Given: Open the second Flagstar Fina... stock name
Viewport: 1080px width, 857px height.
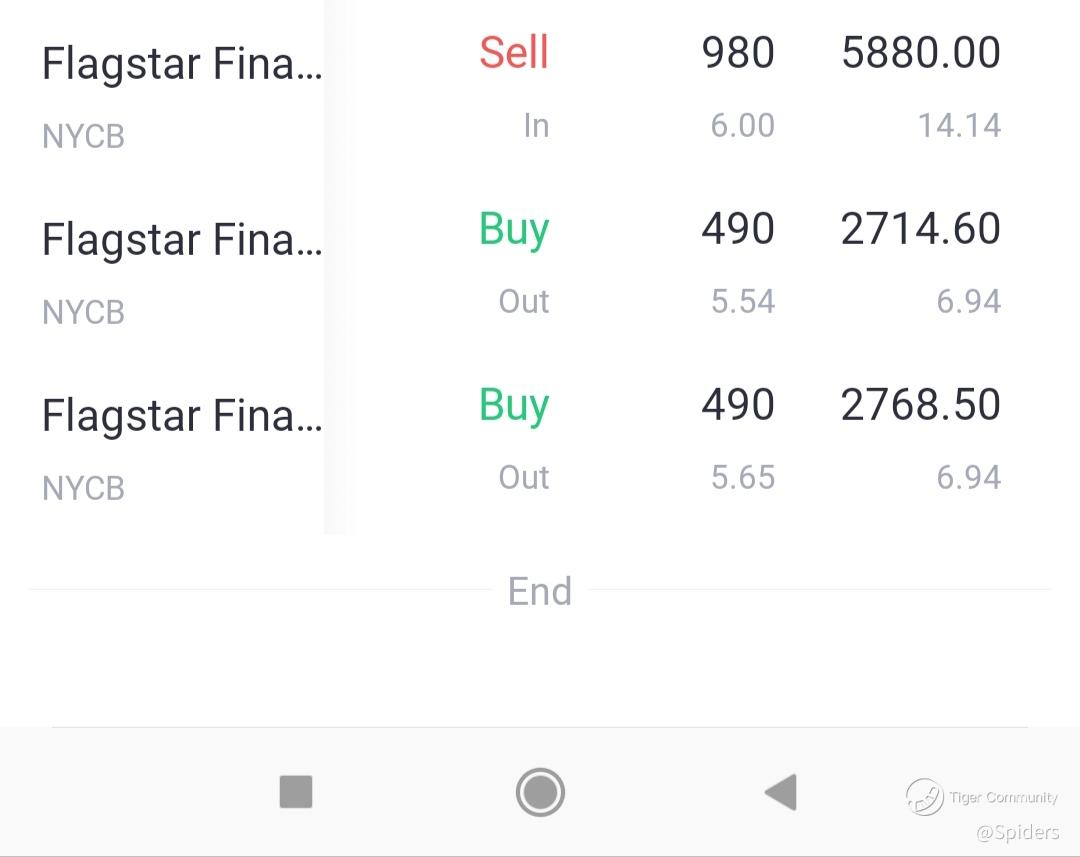Looking at the screenshot, I should pyautogui.click(x=181, y=240).
